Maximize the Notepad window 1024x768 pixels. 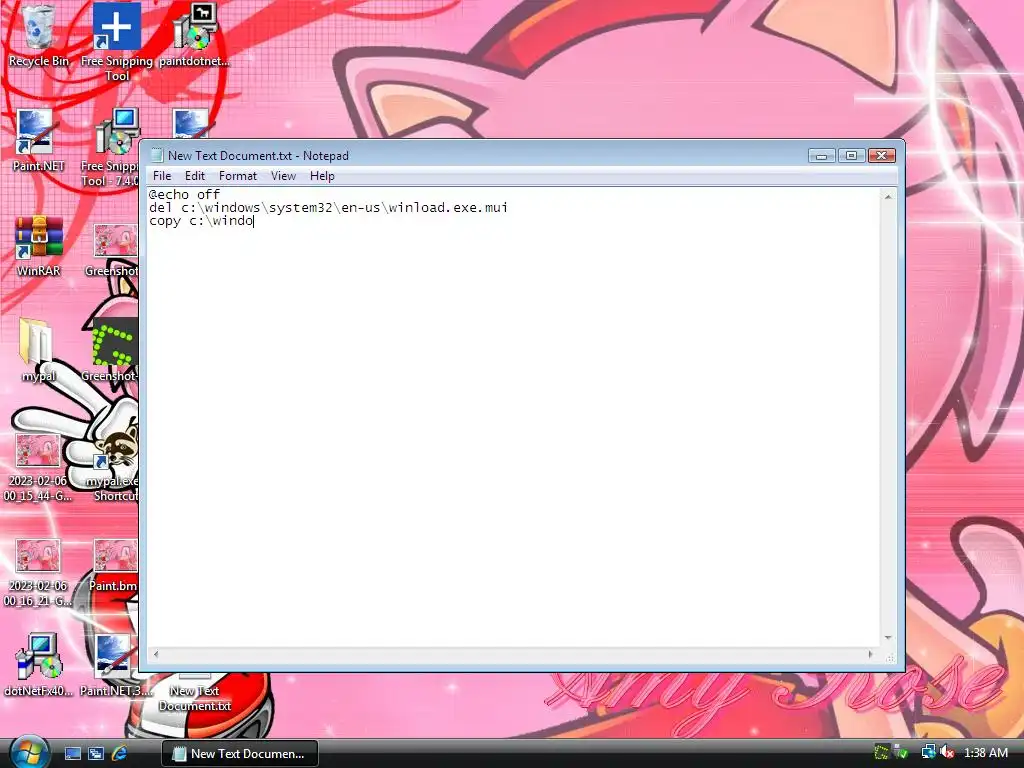[851, 155]
